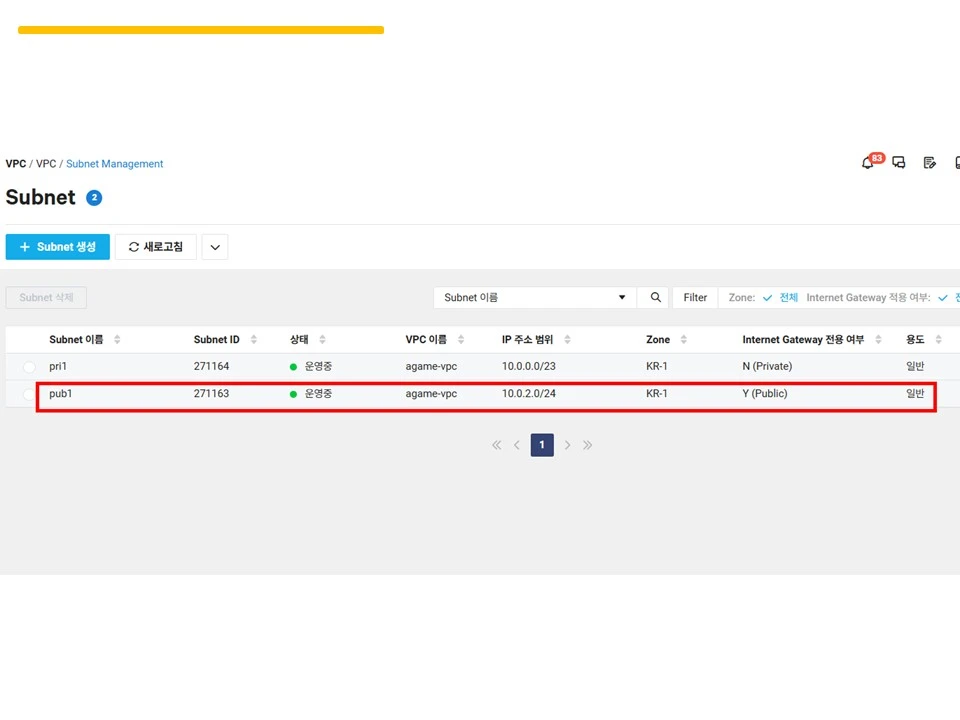Open Subnet Management breadcrumb link

pyautogui.click(x=114, y=163)
